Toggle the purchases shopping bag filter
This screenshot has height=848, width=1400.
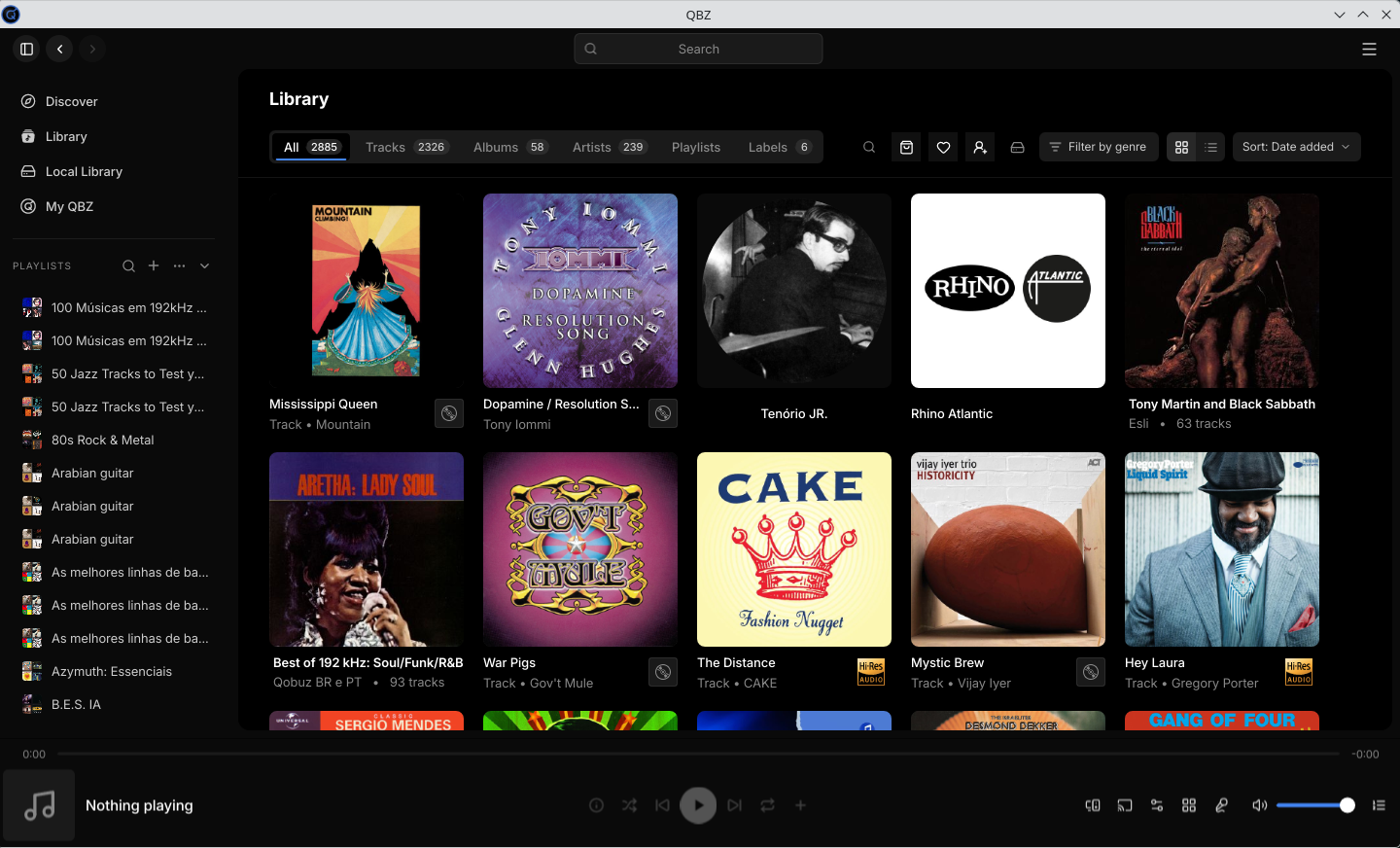click(906, 147)
